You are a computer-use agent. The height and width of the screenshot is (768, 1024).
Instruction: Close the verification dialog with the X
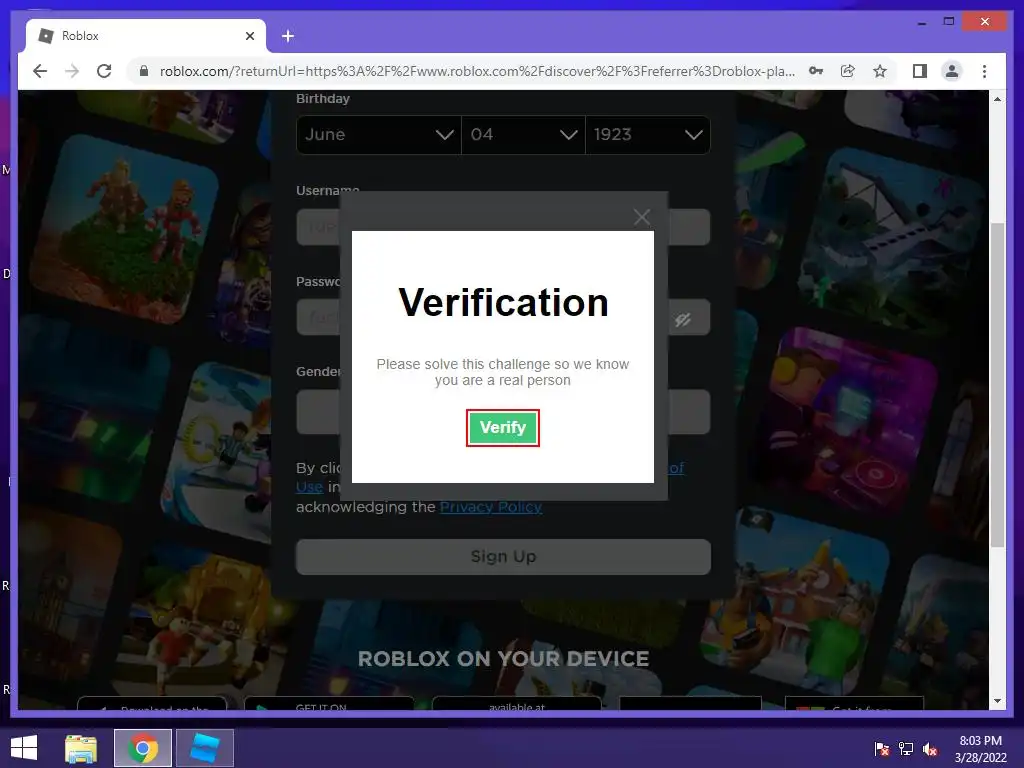tap(641, 217)
